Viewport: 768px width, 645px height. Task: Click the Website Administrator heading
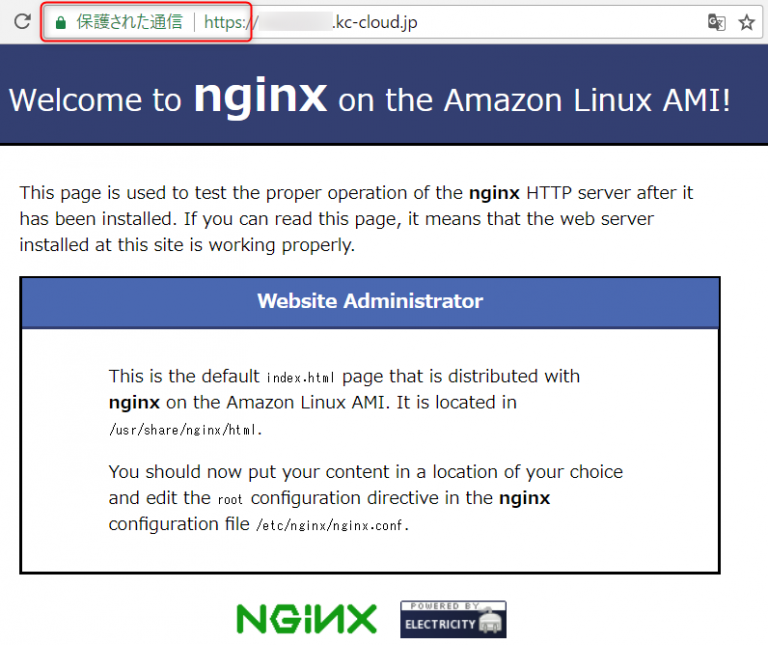click(370, 301)
